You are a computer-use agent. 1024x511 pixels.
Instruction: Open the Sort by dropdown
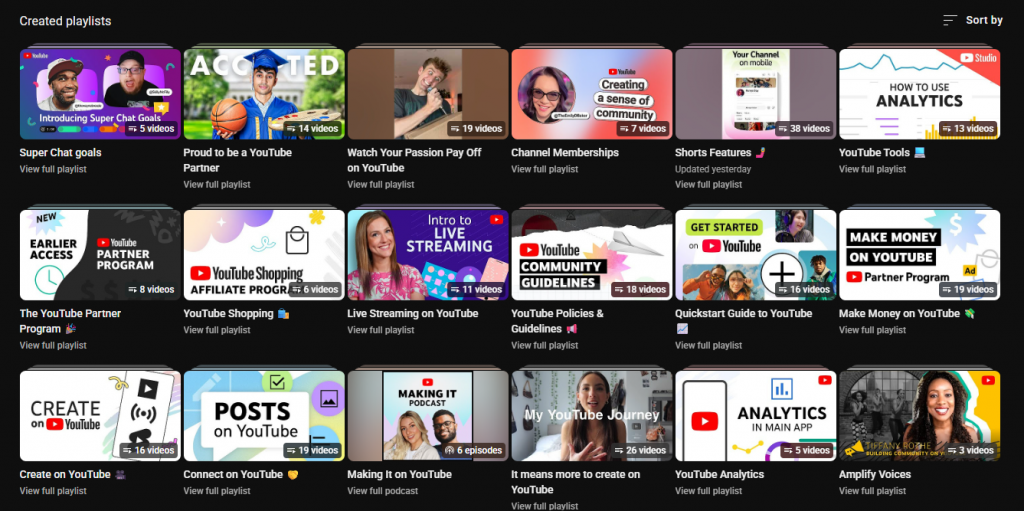973,20
